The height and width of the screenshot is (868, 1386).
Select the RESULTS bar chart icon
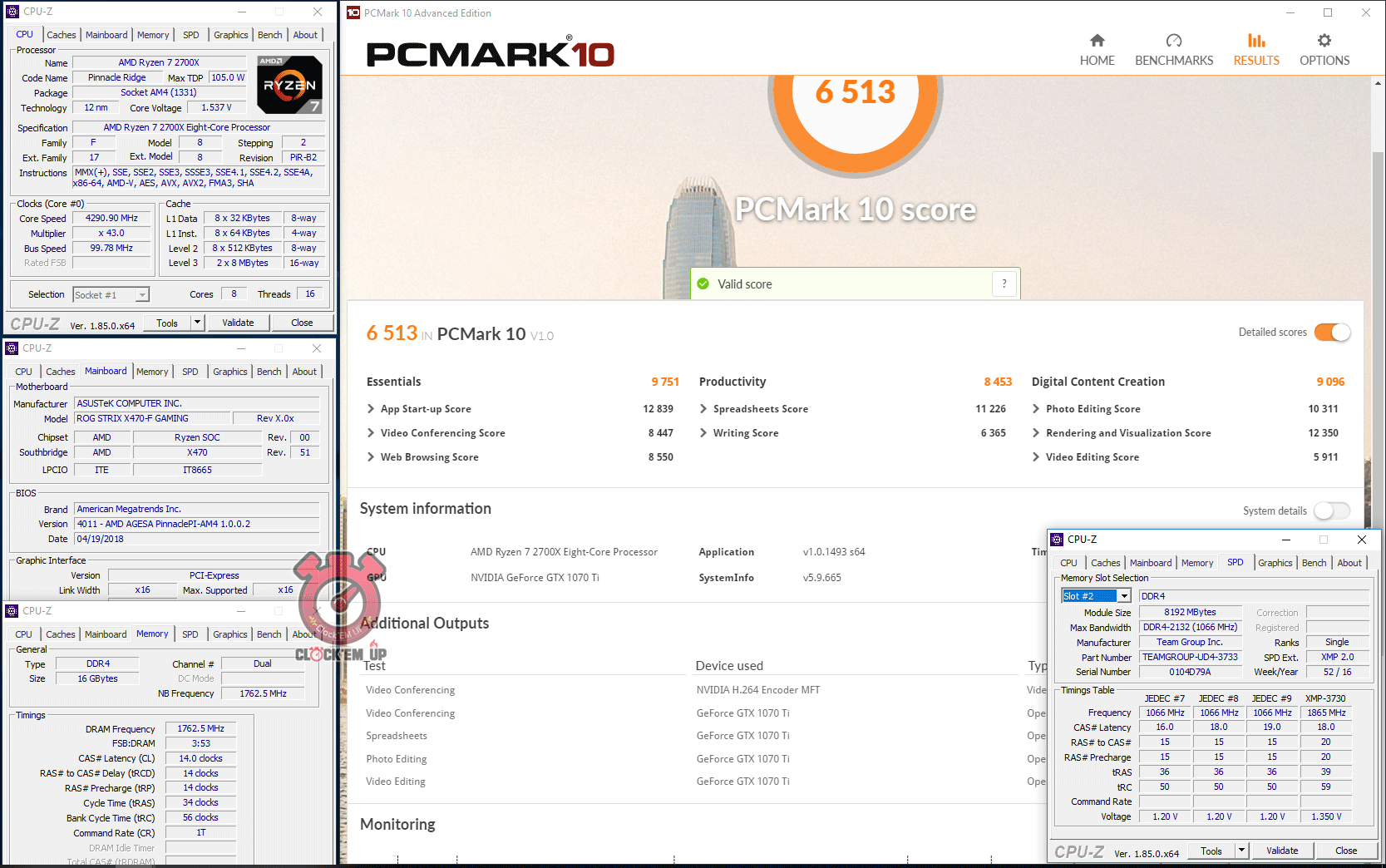[x=1255, y=41]
